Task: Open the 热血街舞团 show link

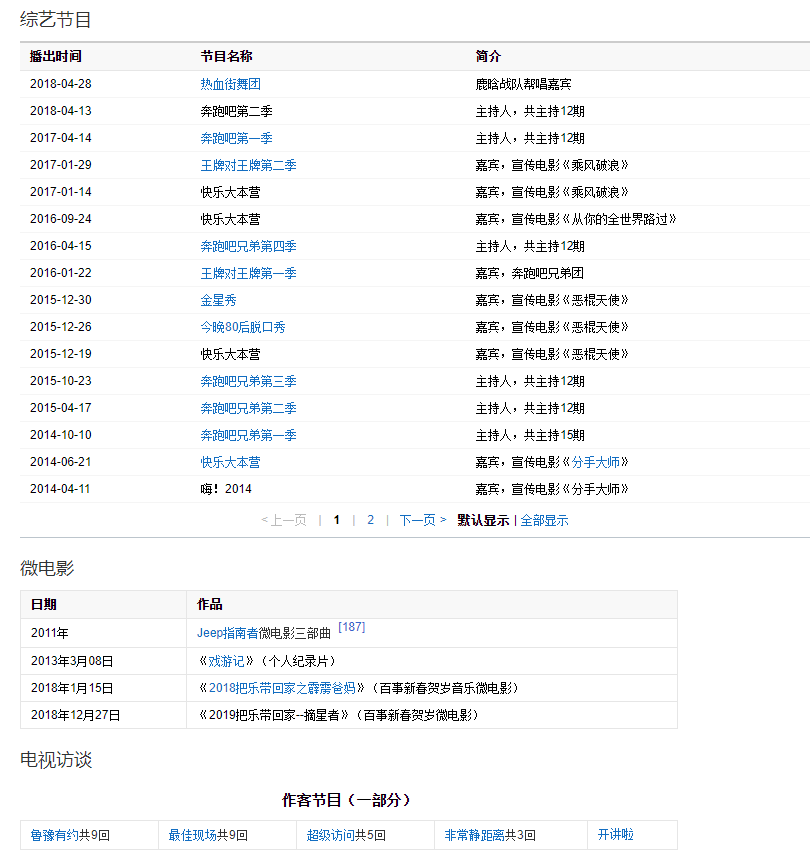Action: (x=230, y=84)
